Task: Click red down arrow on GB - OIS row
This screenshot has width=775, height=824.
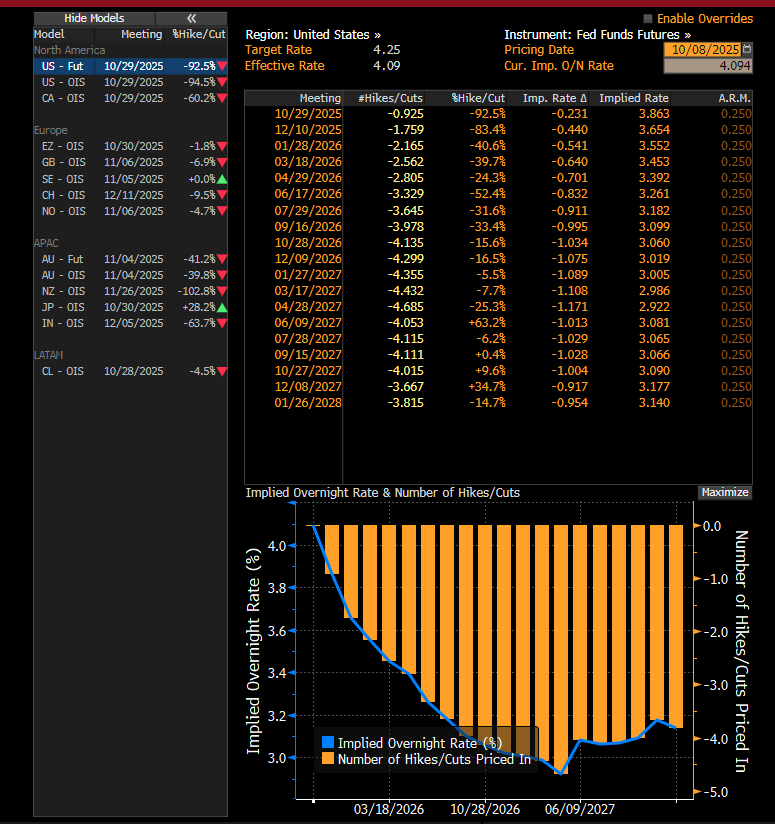Action: tap(222, 162)
